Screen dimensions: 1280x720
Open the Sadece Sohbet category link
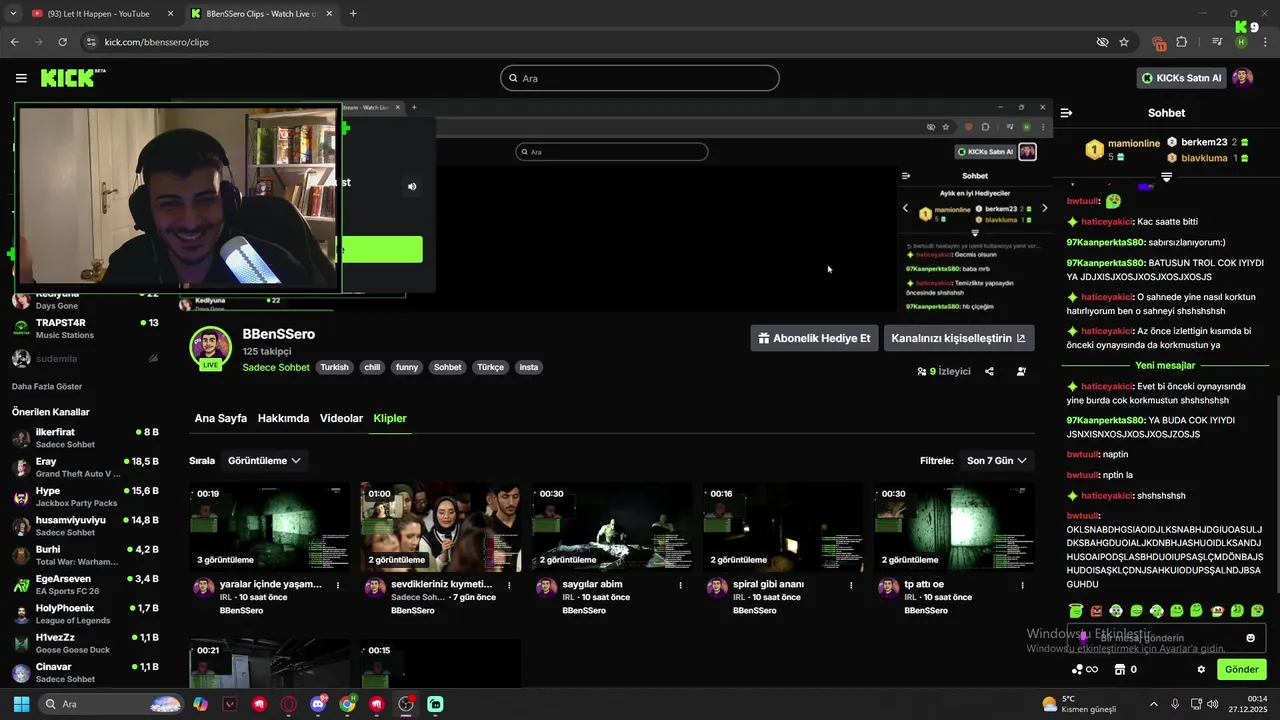[276, 367]
